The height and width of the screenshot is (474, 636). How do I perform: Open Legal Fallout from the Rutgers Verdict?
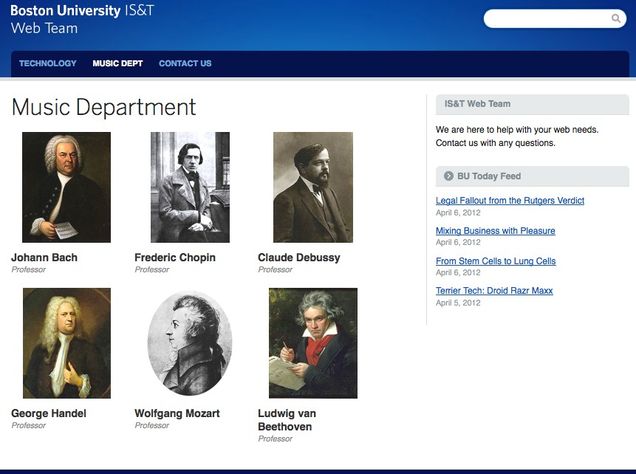pos(510,200)
